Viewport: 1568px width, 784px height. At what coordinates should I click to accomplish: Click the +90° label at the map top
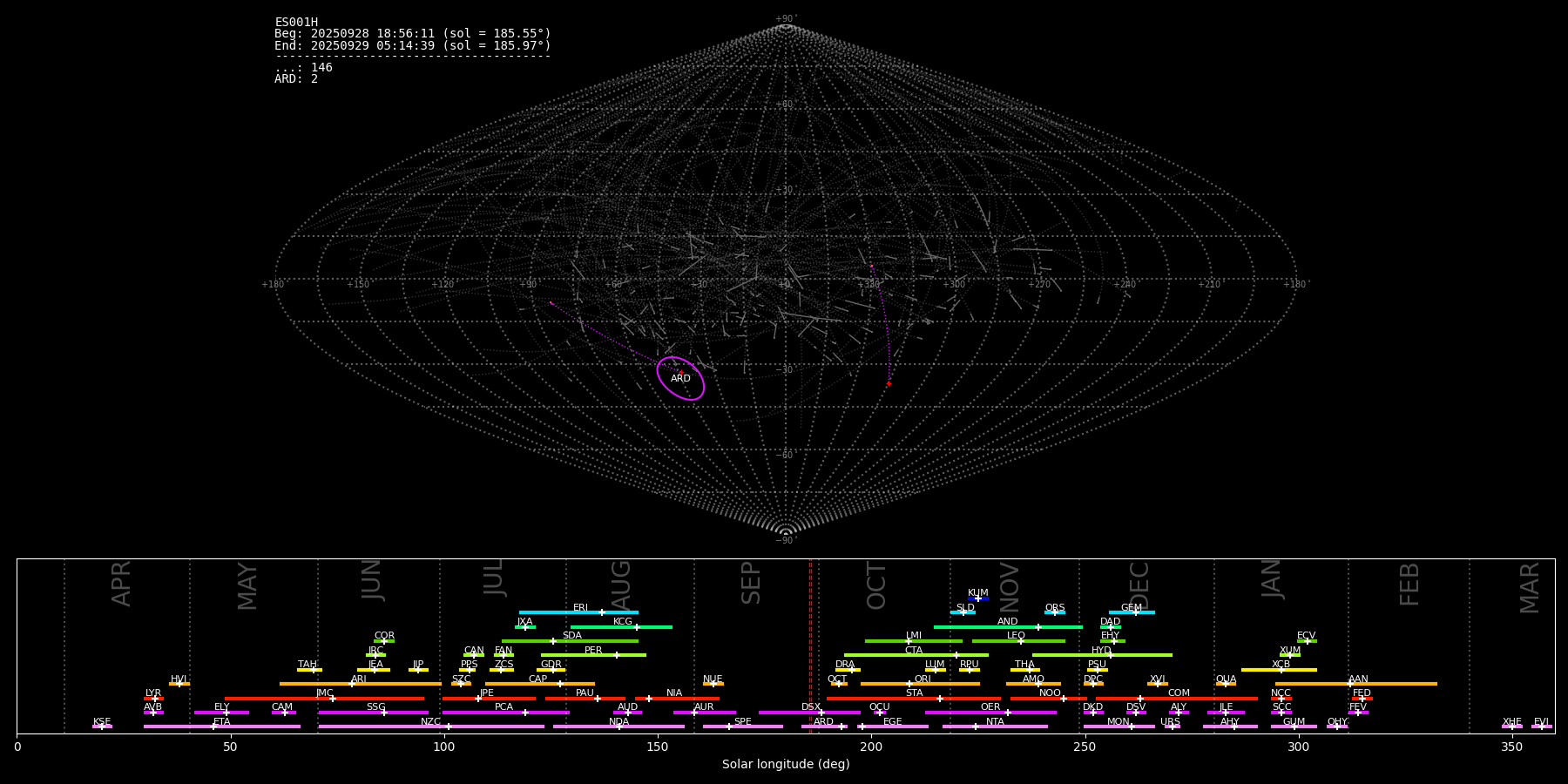786,18
